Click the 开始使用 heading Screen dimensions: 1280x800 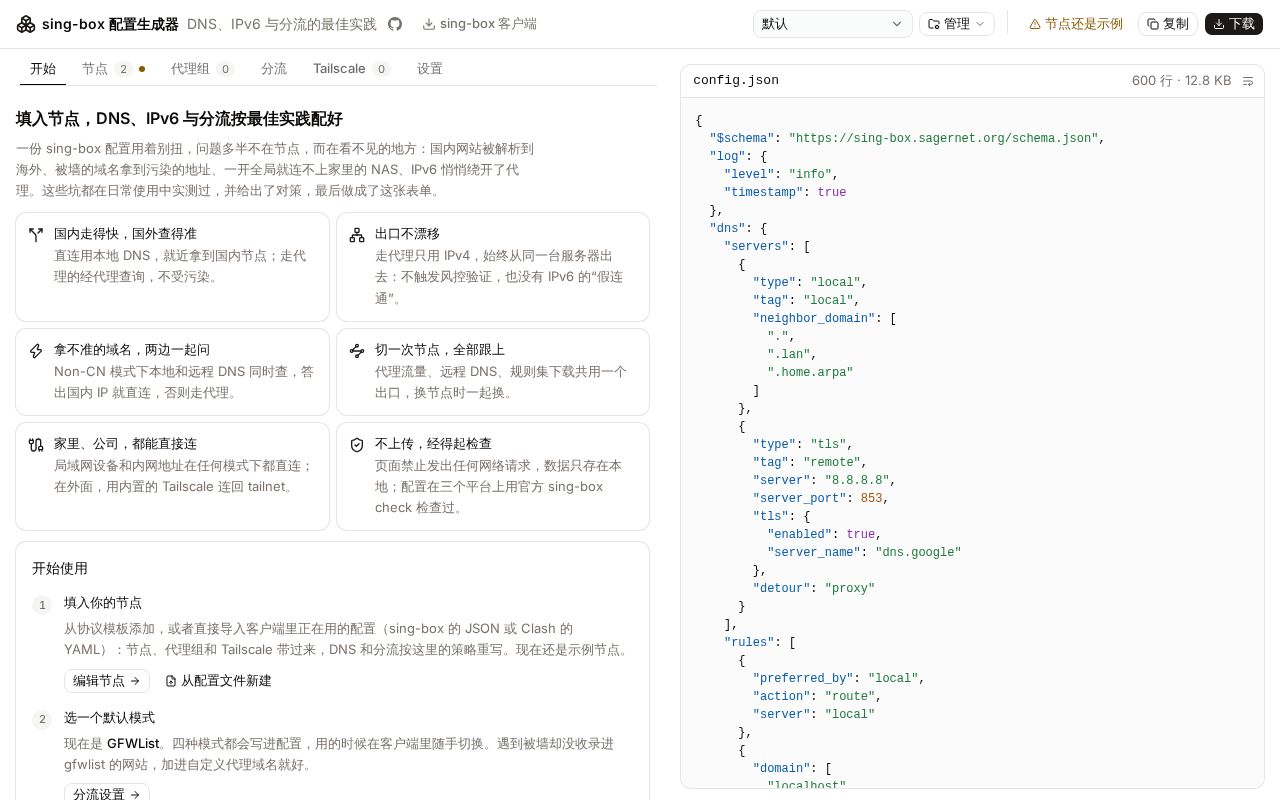pyautogui.click(x=60, y=568)
